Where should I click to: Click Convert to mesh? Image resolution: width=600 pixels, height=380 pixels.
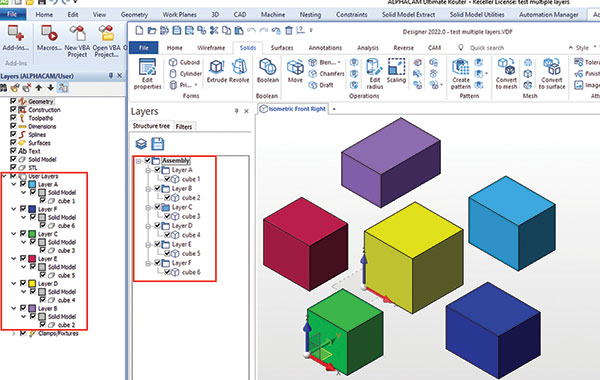pos(506,73)
